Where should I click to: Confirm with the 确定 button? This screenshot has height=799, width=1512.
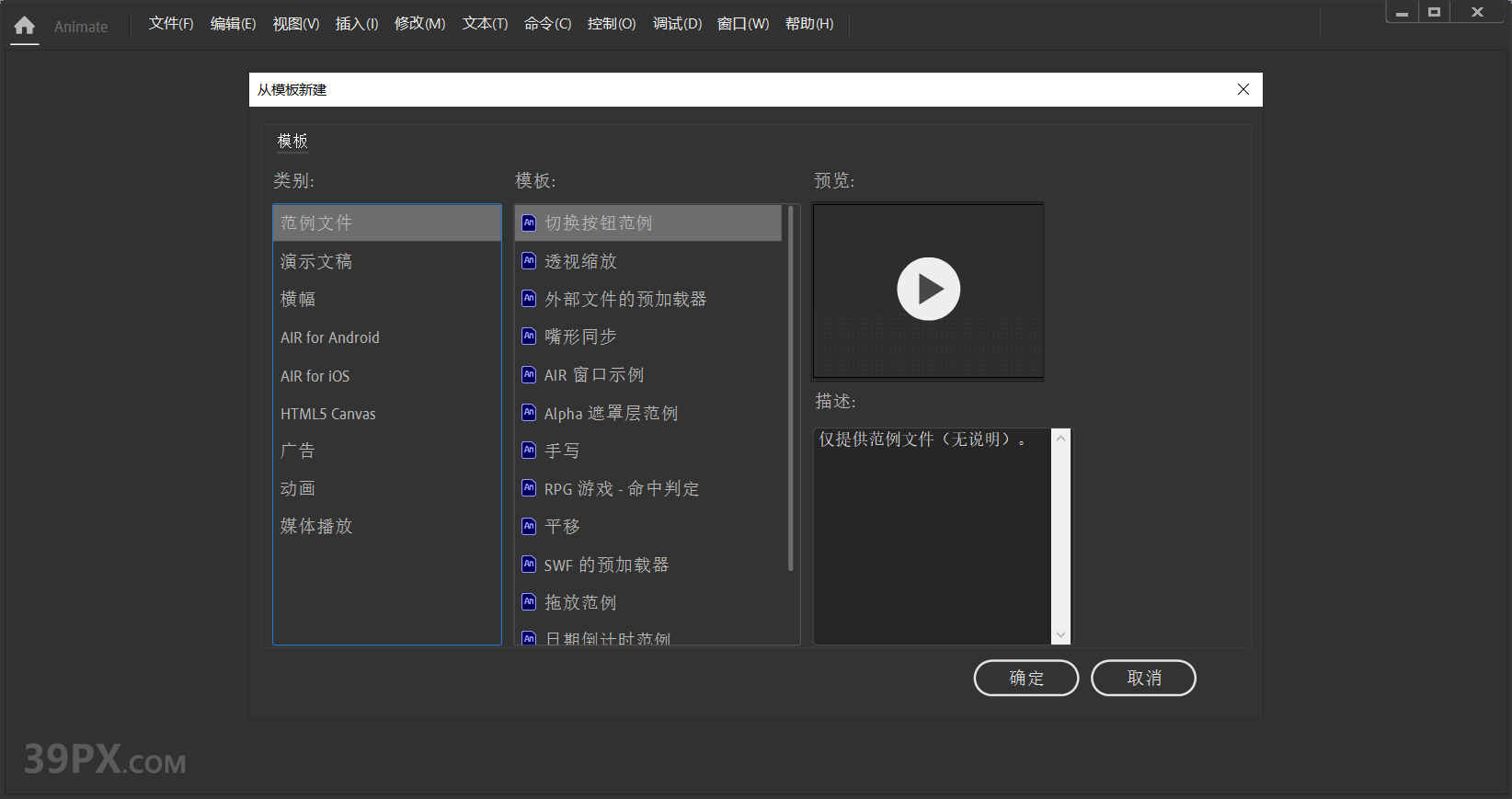coord(1026,678)
